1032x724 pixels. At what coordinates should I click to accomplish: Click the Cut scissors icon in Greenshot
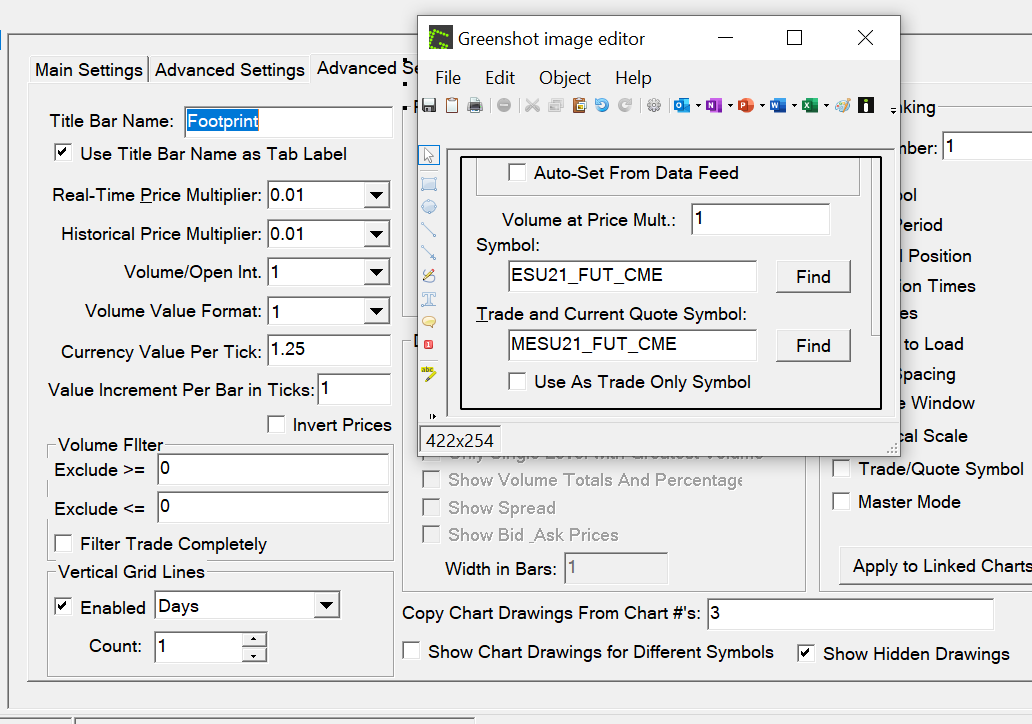(532, 105)
